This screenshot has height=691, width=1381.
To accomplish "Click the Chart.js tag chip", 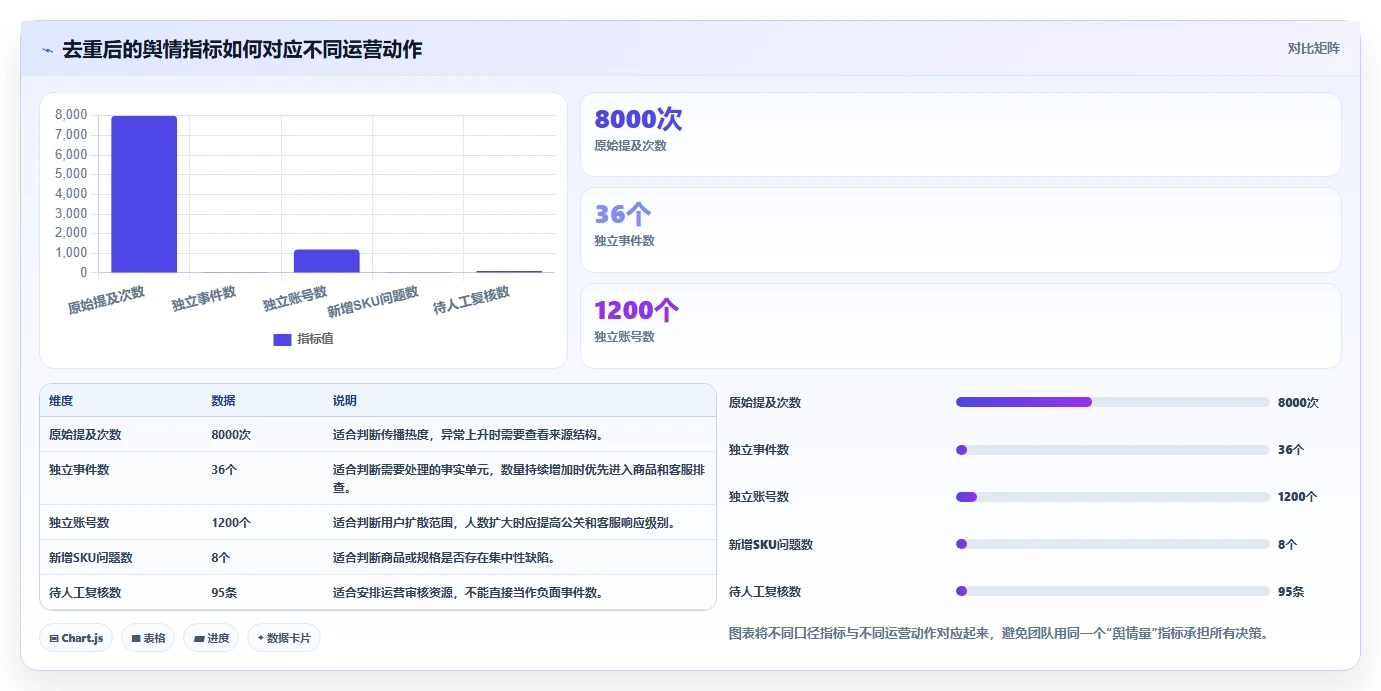I will pos(76,638).
